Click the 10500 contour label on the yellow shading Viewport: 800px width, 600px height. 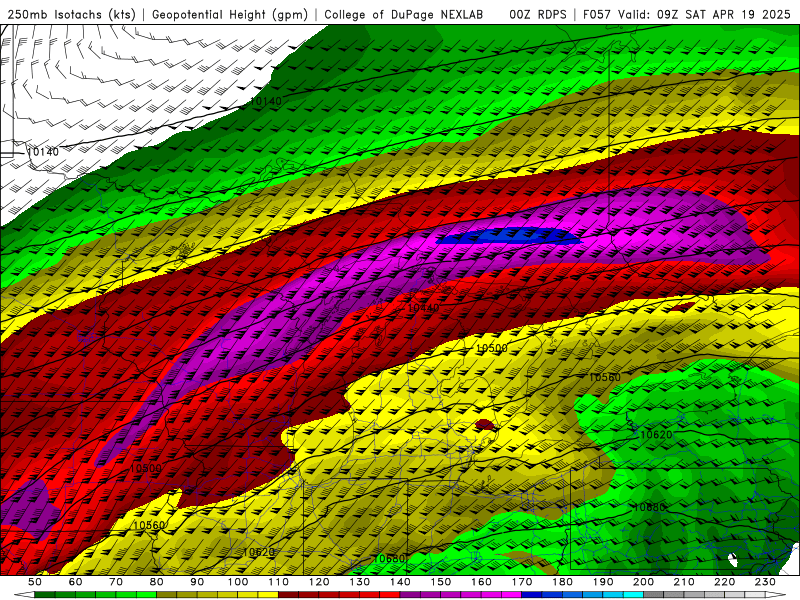(x=492, y=348)
